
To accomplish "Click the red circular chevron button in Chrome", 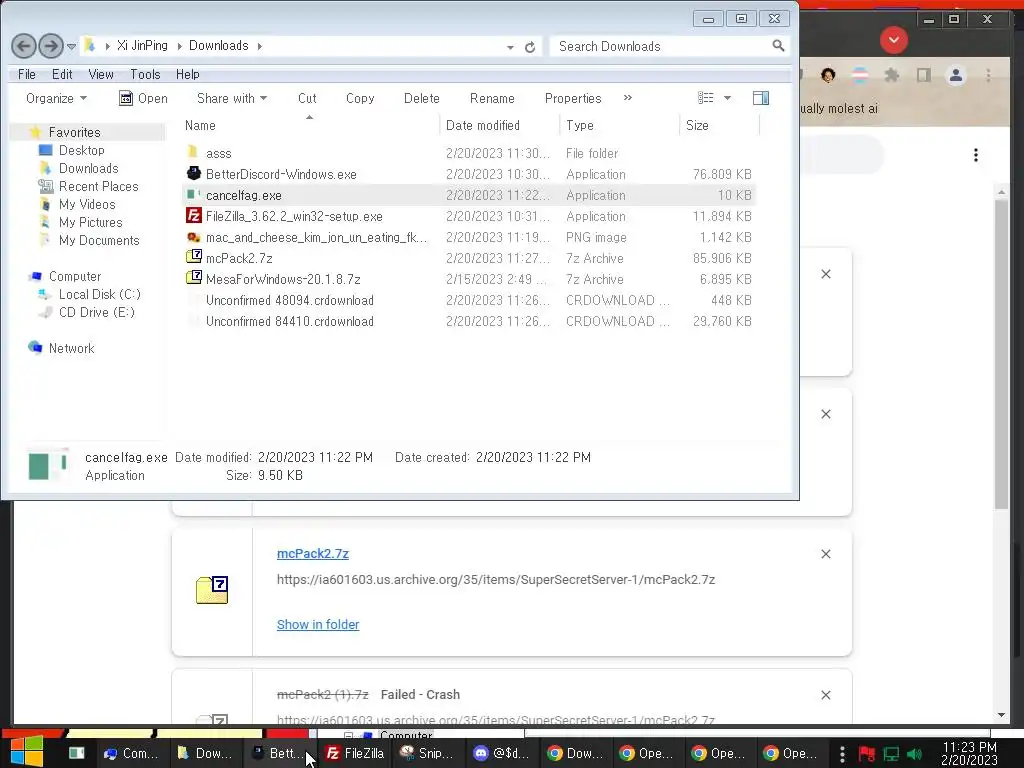I will (x=893, y=40).
